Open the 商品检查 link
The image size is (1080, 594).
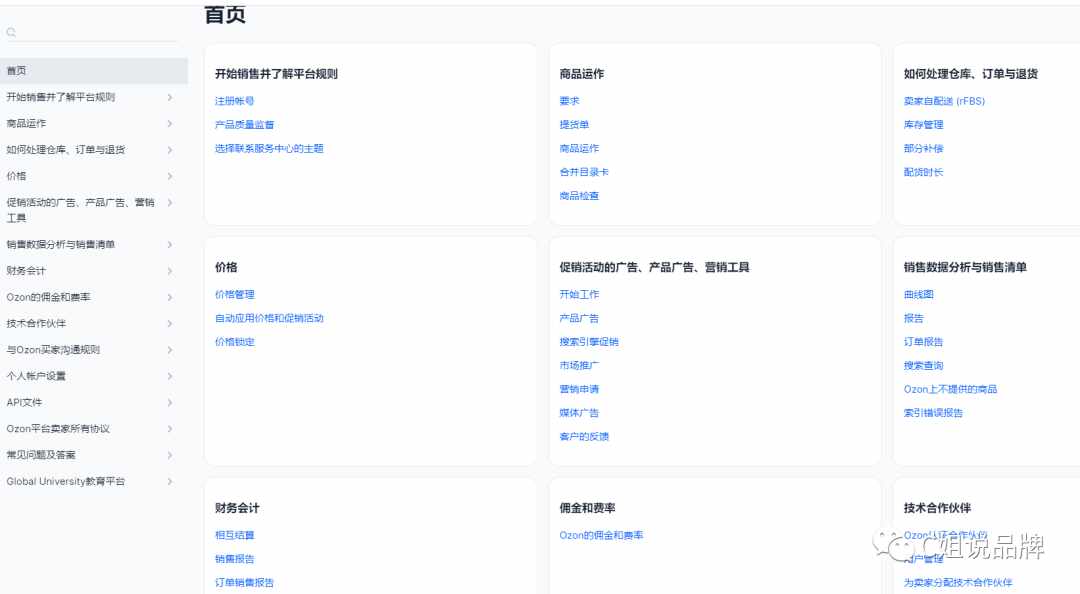(x=579, y=196)
